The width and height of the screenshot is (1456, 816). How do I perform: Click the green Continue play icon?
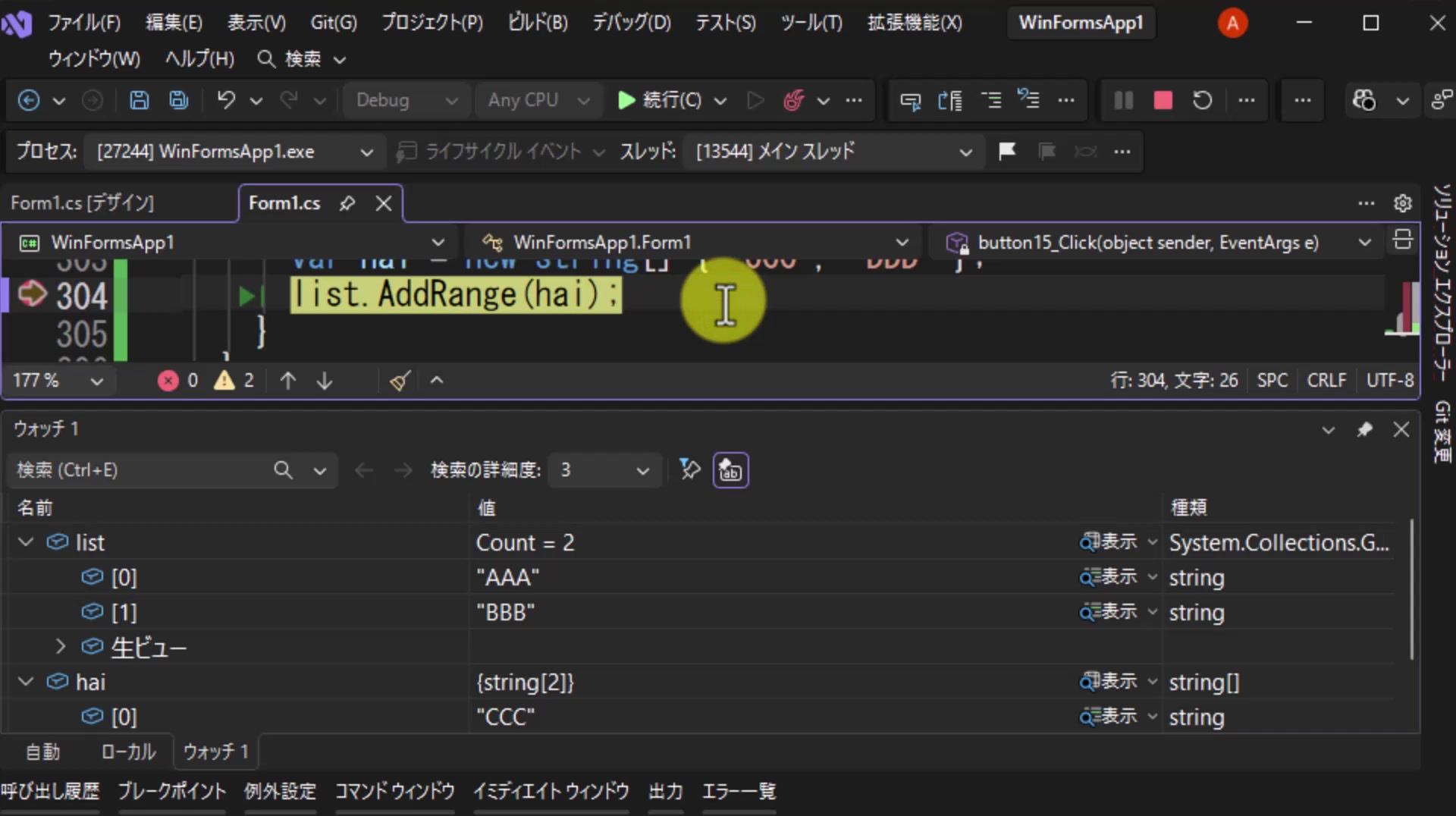pyautogui.click(x=626, y=100)
